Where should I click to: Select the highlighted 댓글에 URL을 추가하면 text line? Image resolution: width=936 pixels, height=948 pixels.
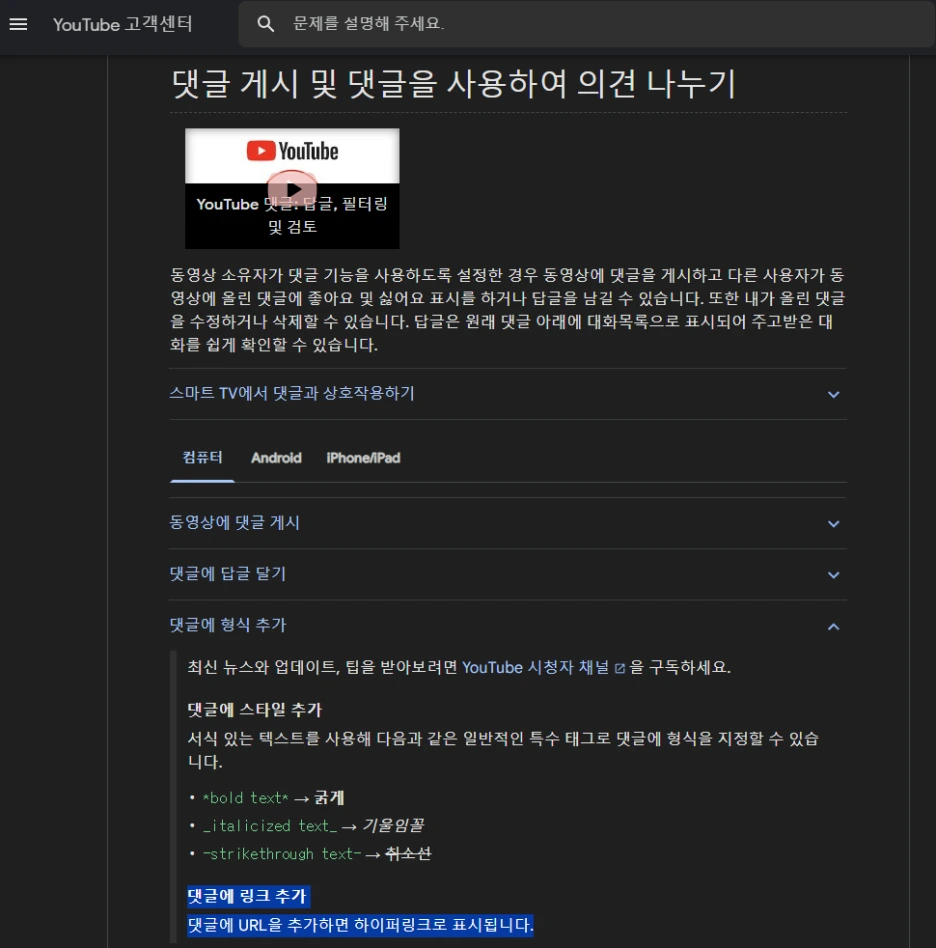(360, 924)
